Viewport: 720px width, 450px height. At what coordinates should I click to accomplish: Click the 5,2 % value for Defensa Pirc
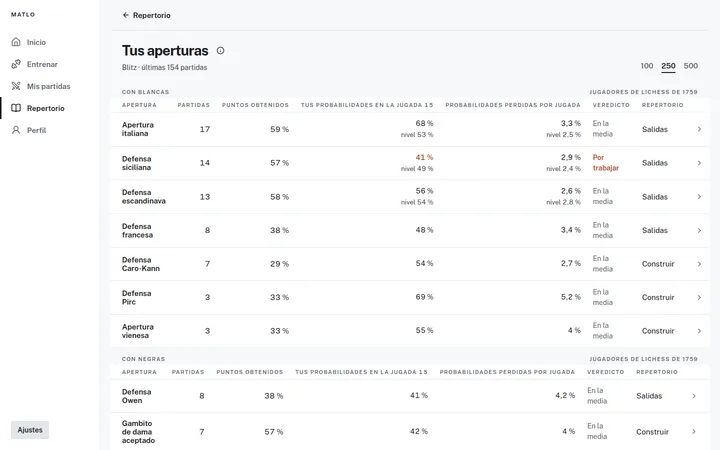tap(570, 297)
